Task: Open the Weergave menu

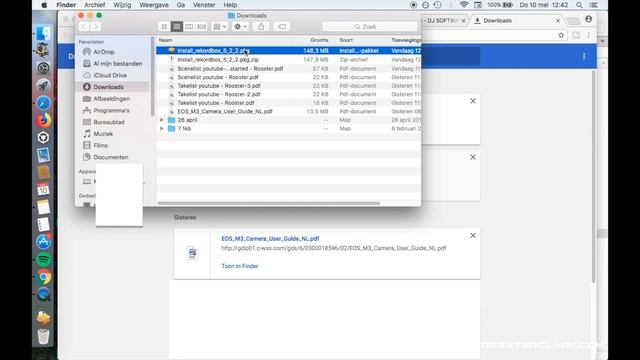Action: coord(154,5)
